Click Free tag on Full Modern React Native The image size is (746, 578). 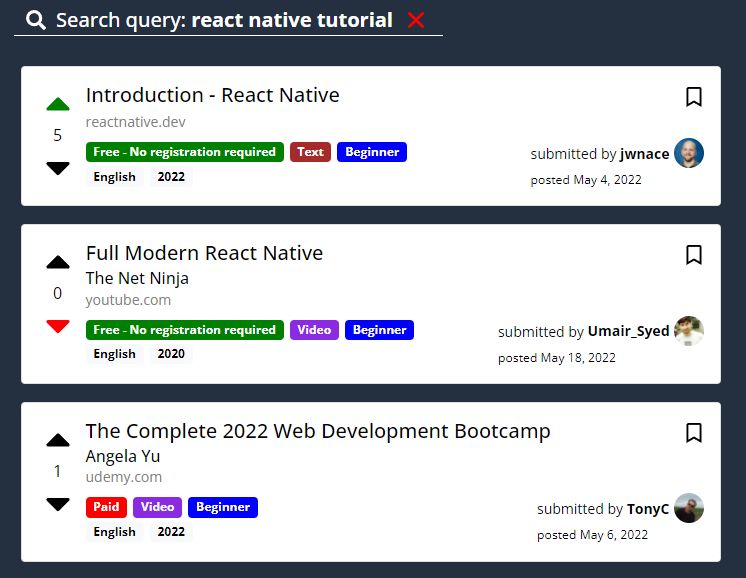185,330
